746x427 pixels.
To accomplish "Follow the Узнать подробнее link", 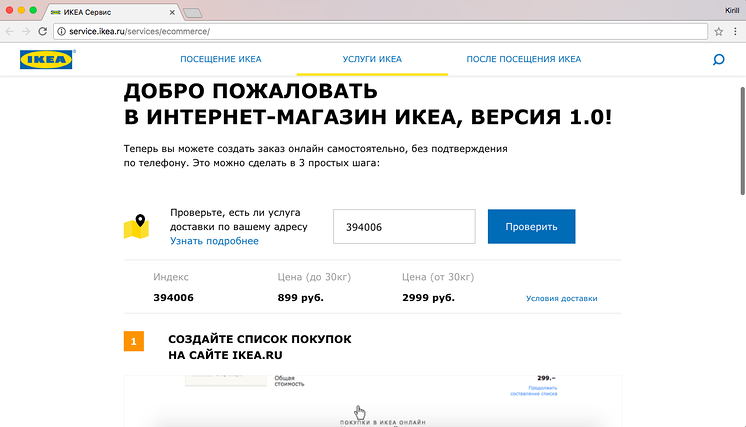I will tap(214, 241).
